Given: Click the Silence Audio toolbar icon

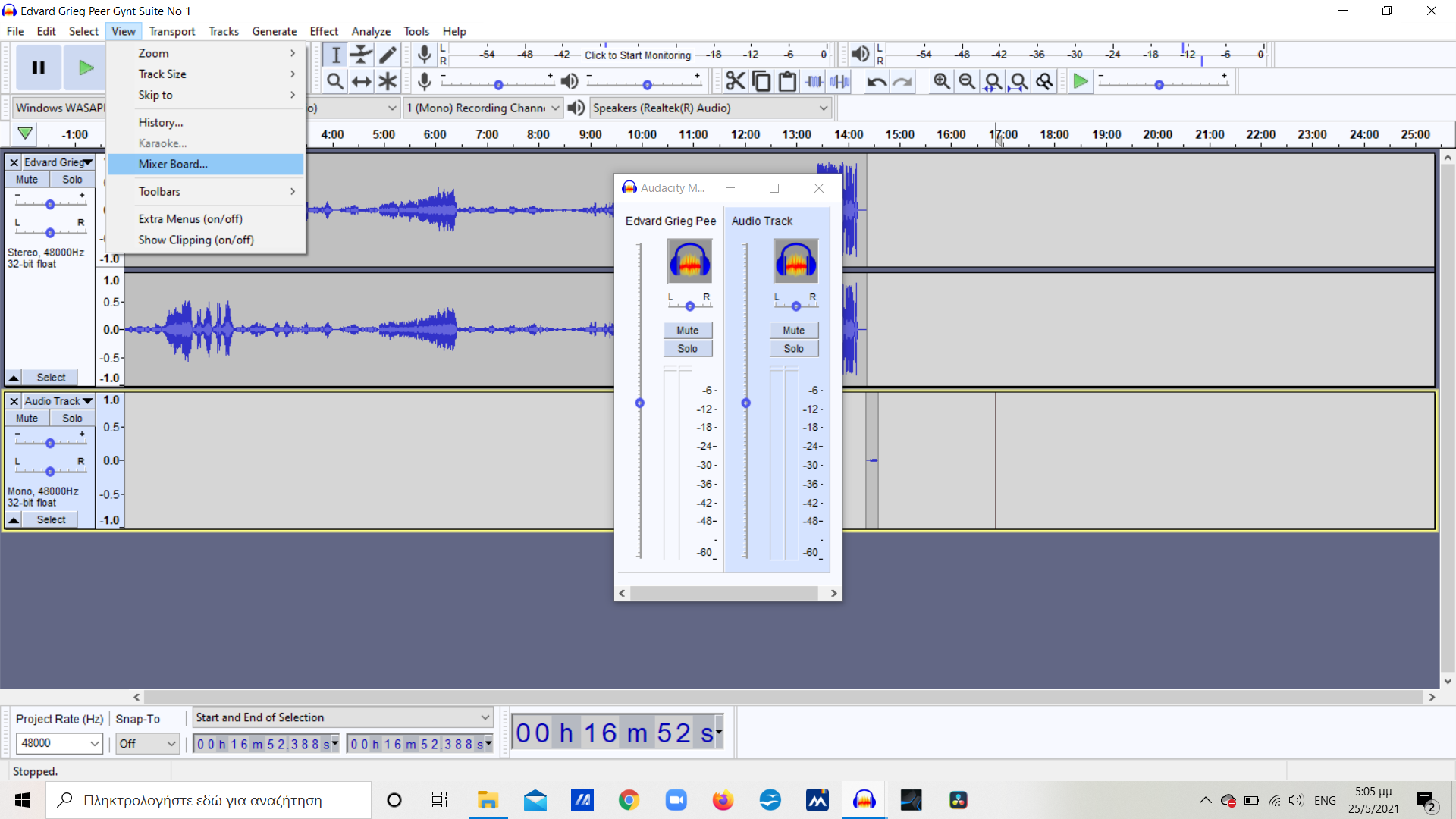Looking at the screenshot, I should point(839,81).
